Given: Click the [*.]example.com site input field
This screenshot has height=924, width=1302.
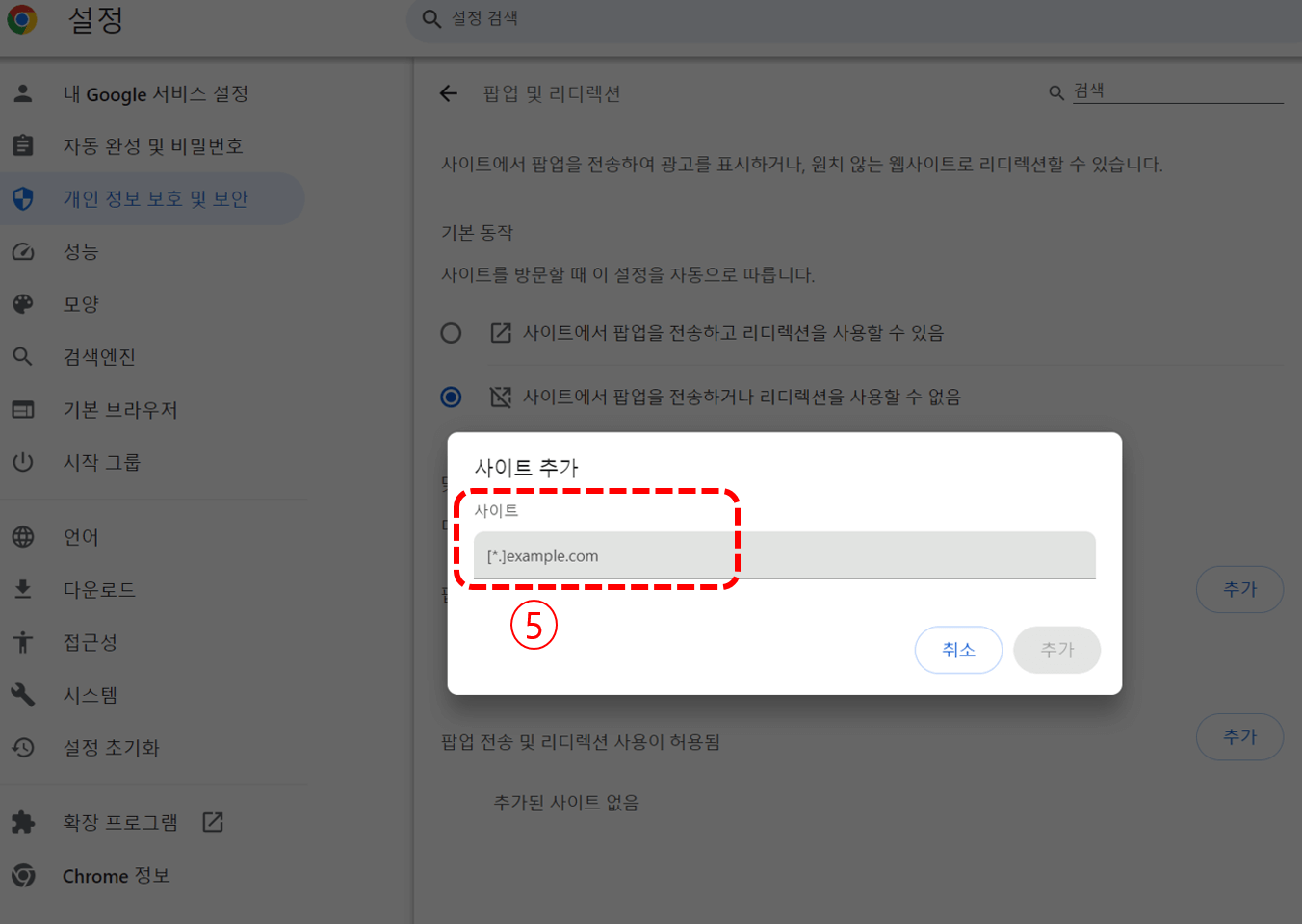Looking at the screenshot, I should tap(785, 555).
